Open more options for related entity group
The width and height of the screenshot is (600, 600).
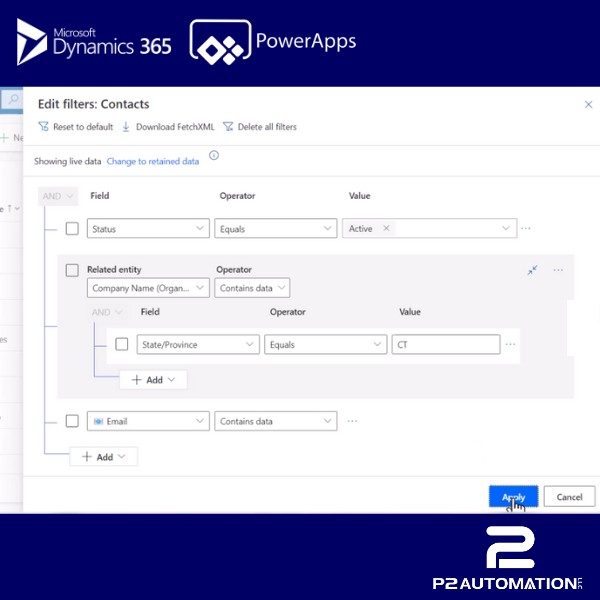click(558, 270)
